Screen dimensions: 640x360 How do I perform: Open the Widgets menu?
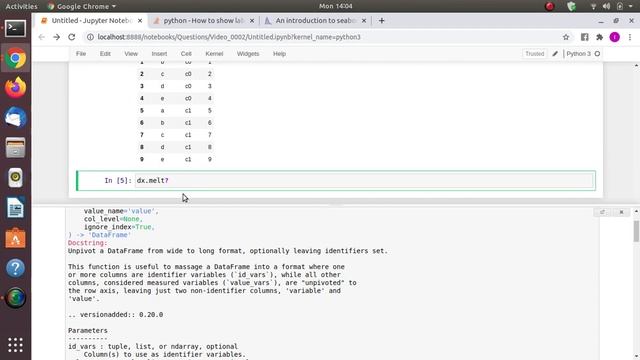pyautogui.click(x=248, y=54)
